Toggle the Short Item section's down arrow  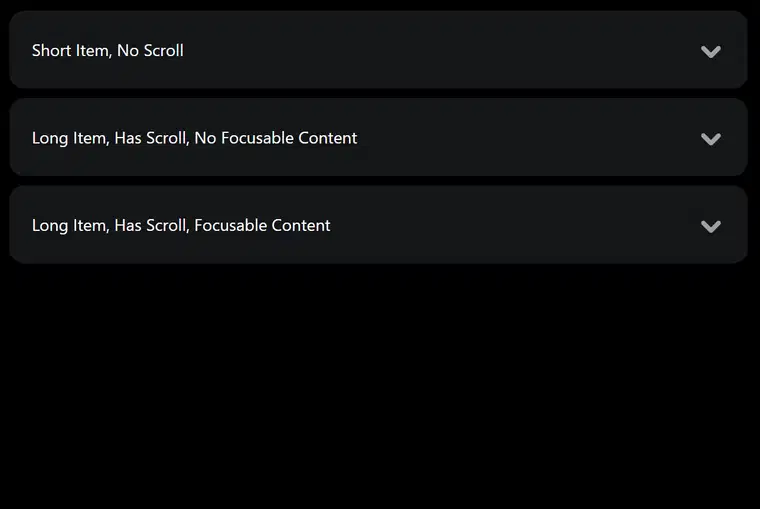(x=711, y=51)
